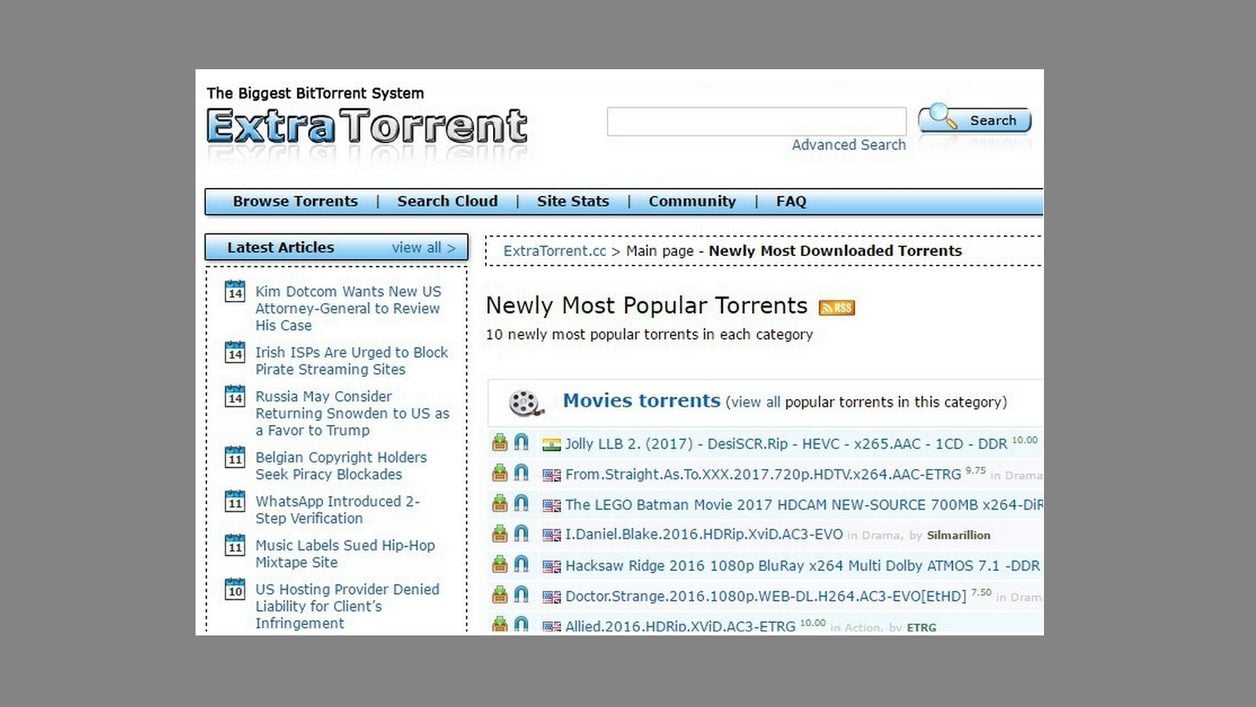Click the 'Newly Most Popular Torrents' page heading
This screenshot has height=707, width=1256.
(647, 305)
